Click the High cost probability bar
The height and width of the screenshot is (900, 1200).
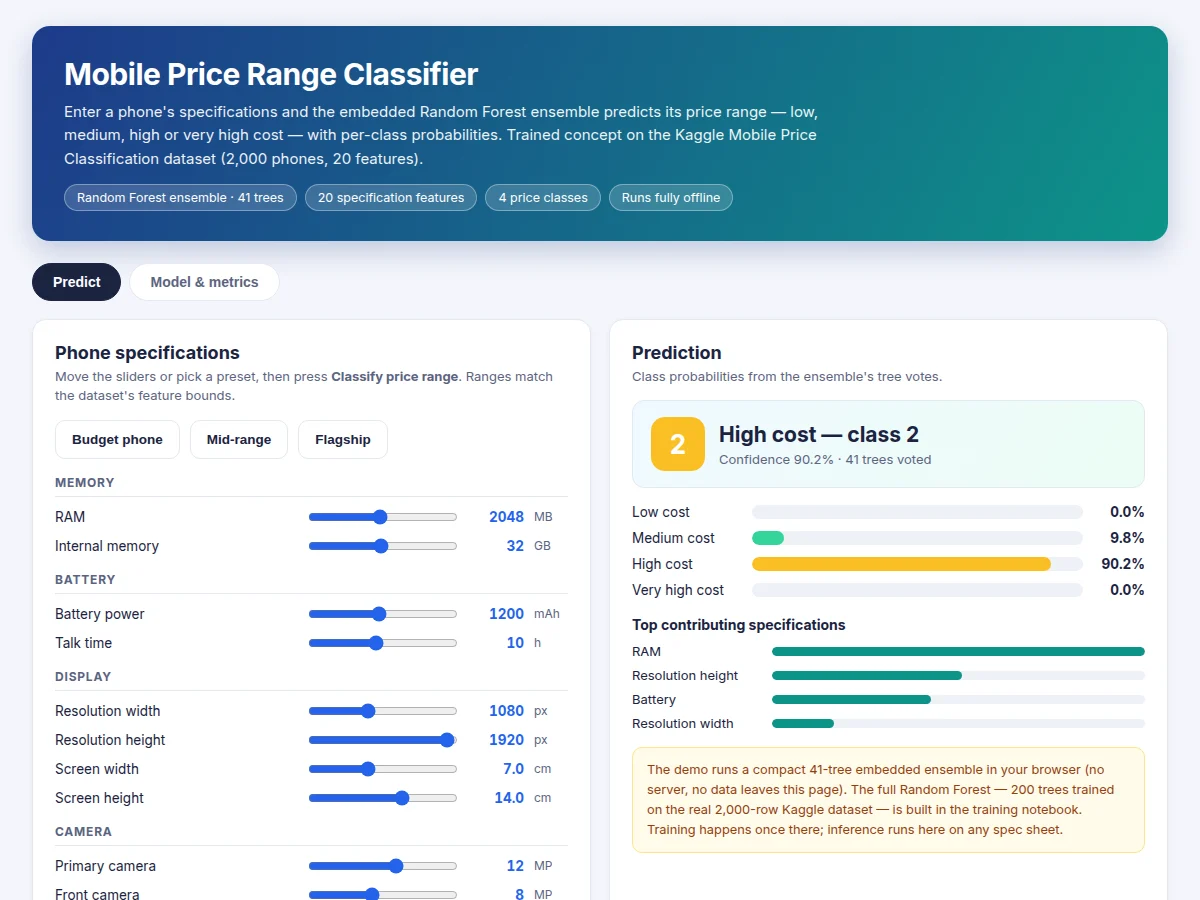click(917, 564)
